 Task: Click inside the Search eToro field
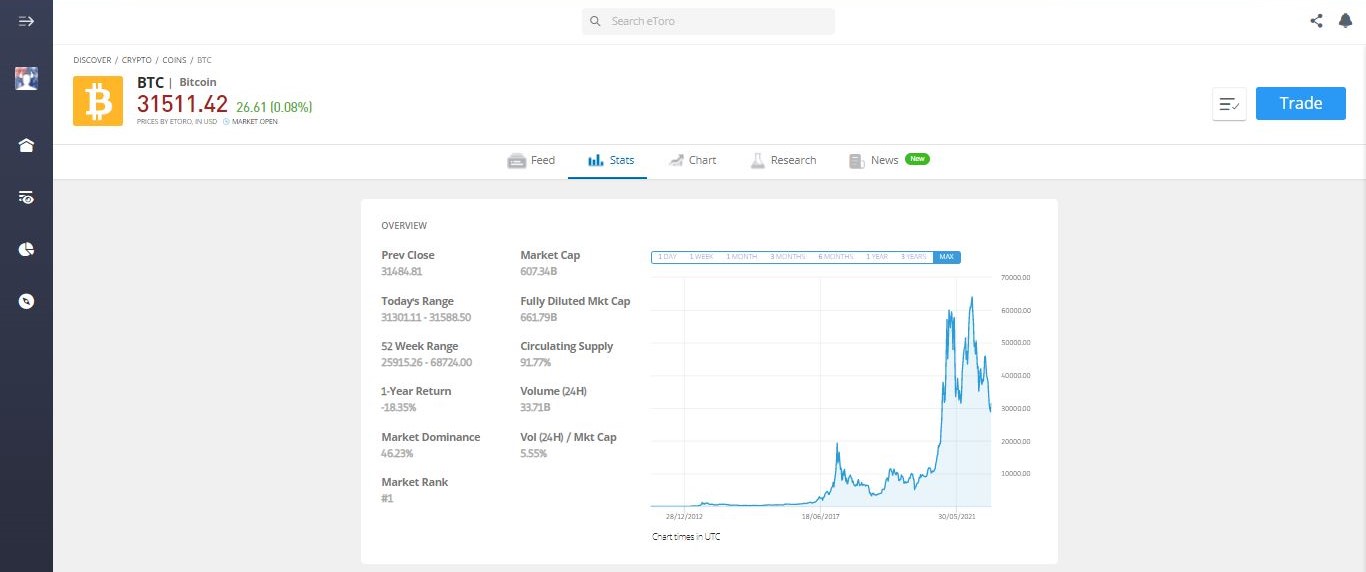tap(708, 21)
